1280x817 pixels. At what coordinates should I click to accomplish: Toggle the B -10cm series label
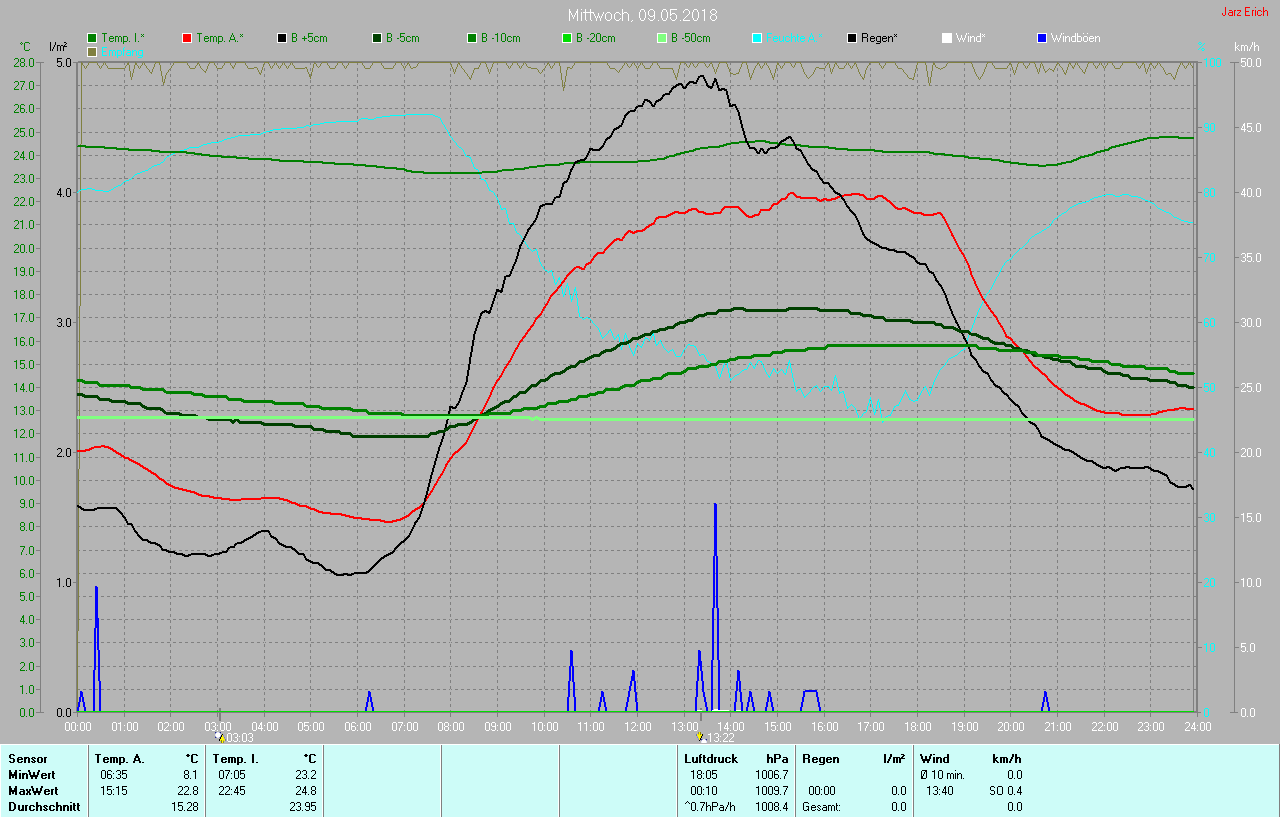(x=500, y=38)
